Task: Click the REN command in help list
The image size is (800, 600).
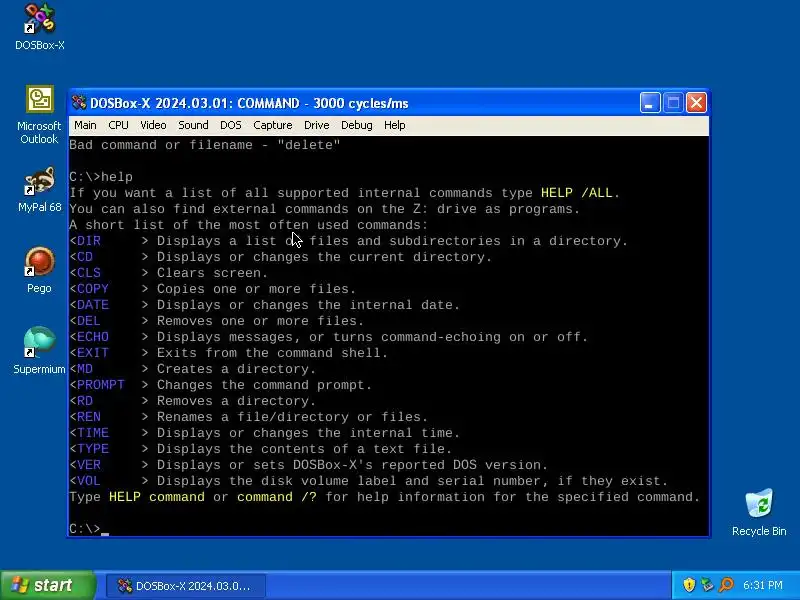Action: pos(89,417)
